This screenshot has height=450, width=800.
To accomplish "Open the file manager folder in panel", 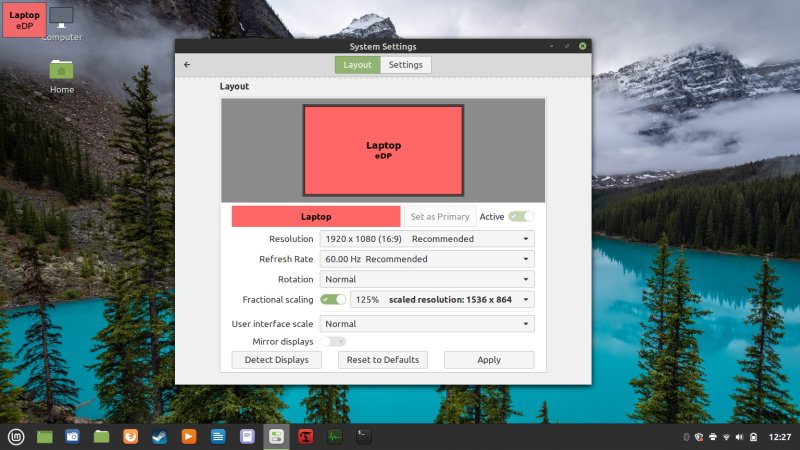I will point(102,437).
